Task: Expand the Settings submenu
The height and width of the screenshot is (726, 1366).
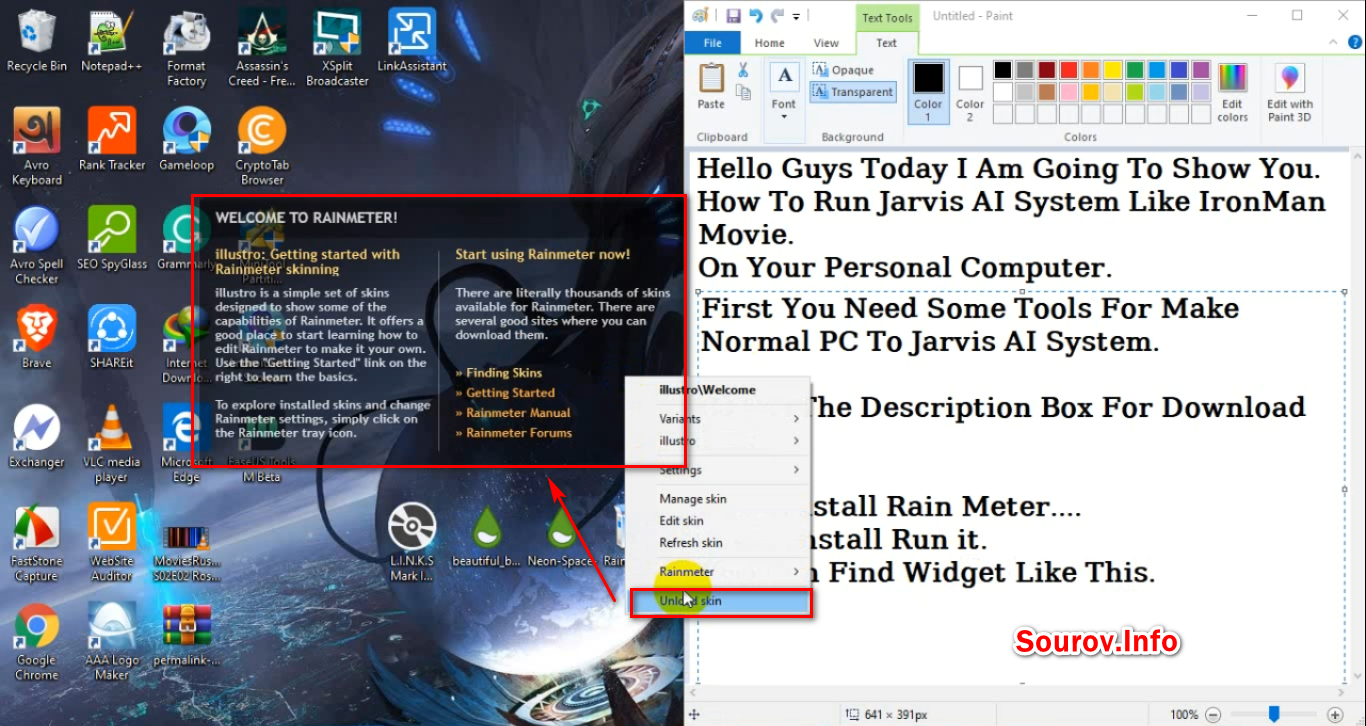Action: pos(718,470)
